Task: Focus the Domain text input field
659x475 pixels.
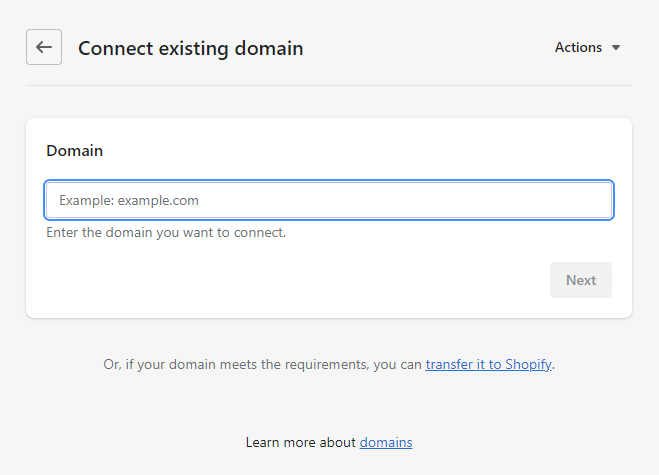Action: click(x=328, y=200)
